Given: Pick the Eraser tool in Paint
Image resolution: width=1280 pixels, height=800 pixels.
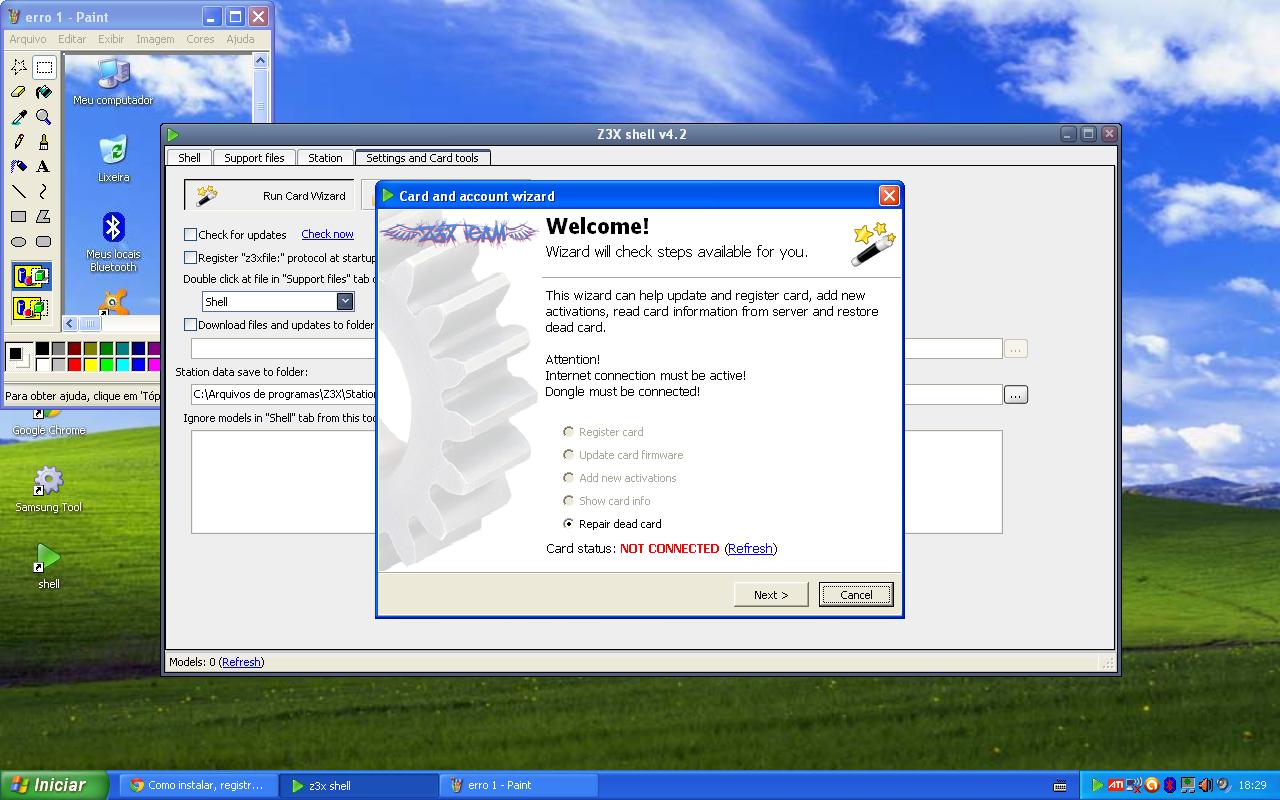Looking at the screenshot, I should (18, 92).
